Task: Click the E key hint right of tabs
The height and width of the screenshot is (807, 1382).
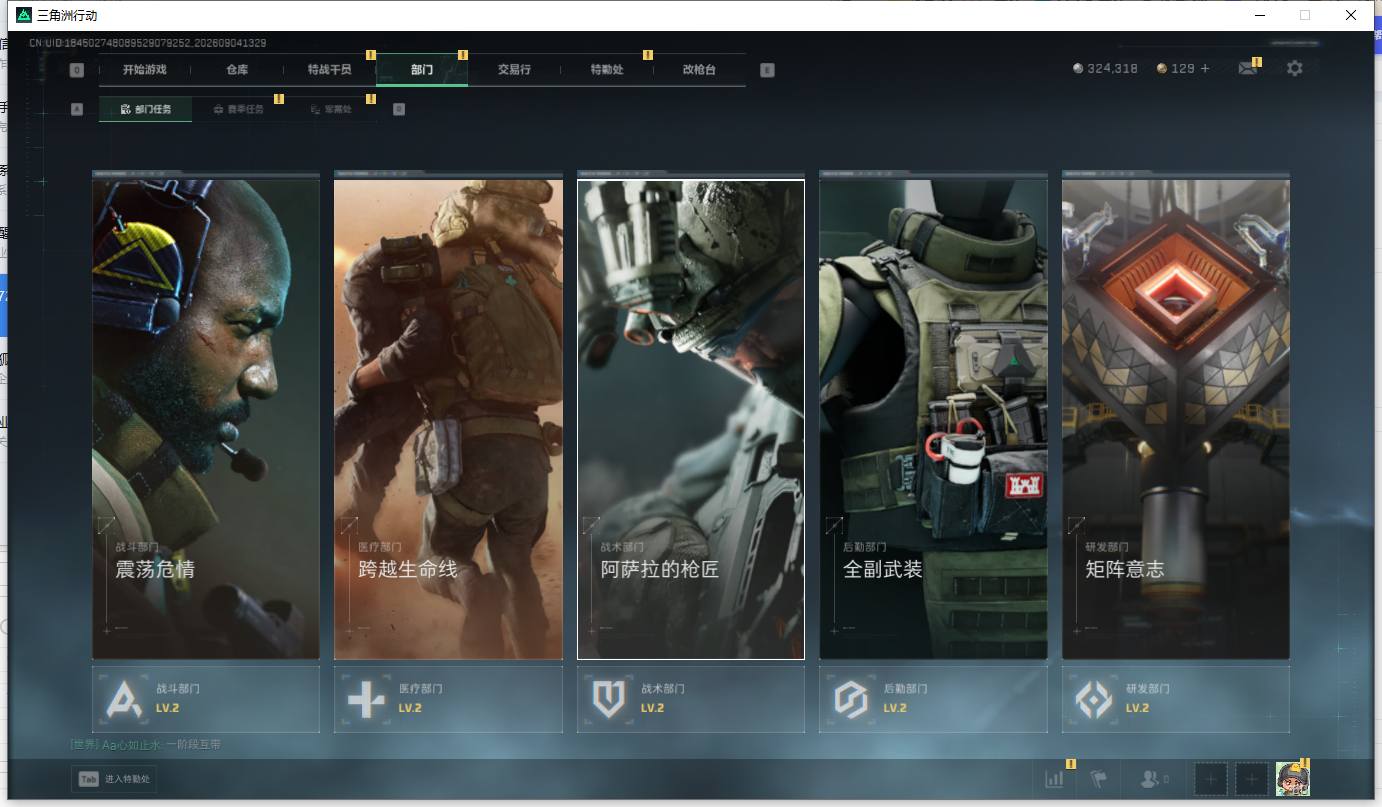Action: pyautogui.click(x=767, y=70)
